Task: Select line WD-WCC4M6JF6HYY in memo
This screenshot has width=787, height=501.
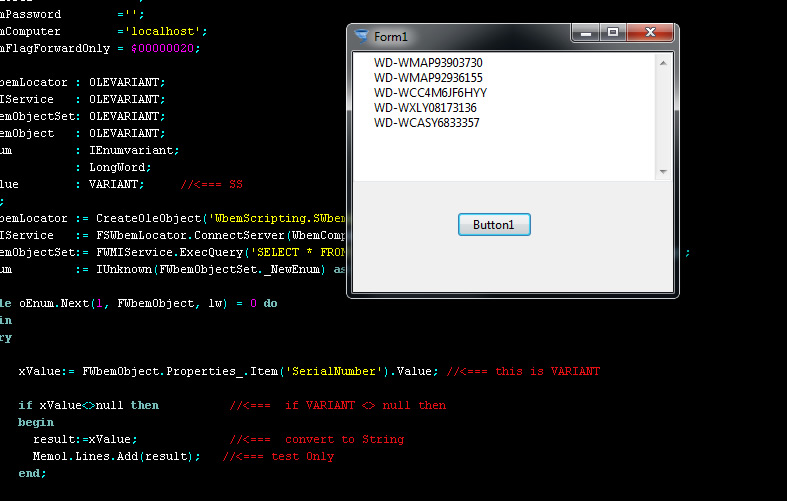Action: coord(430,93)
